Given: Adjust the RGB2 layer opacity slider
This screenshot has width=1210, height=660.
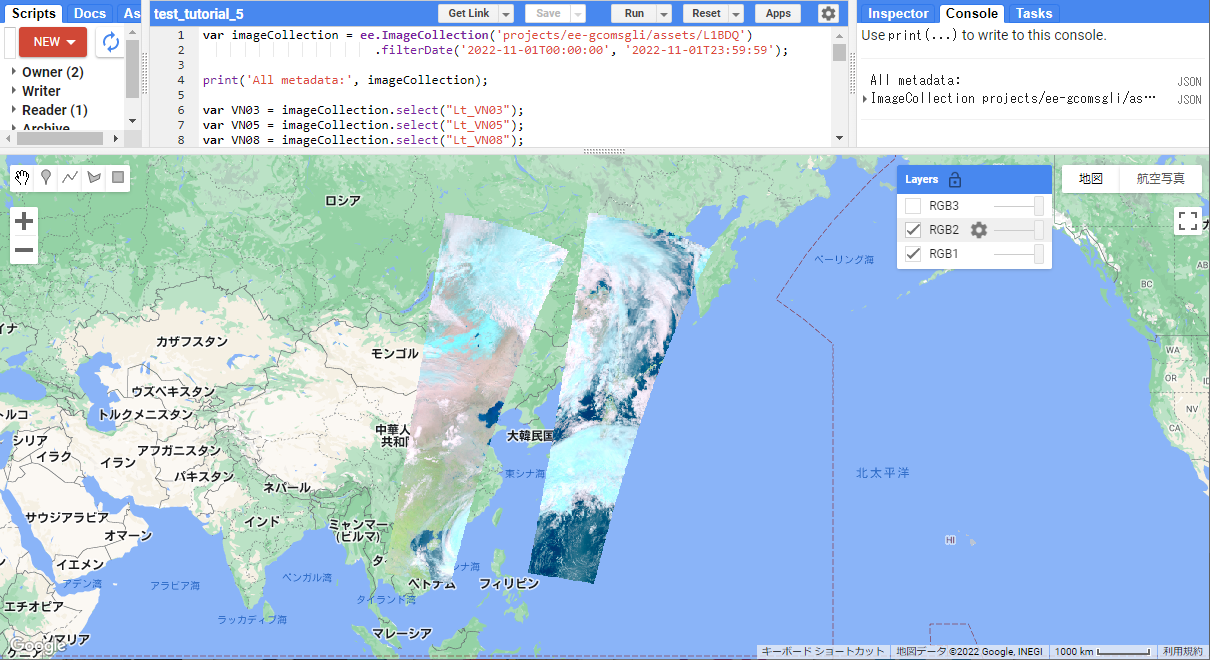Looking at the screenshot, I should 1038,230.
